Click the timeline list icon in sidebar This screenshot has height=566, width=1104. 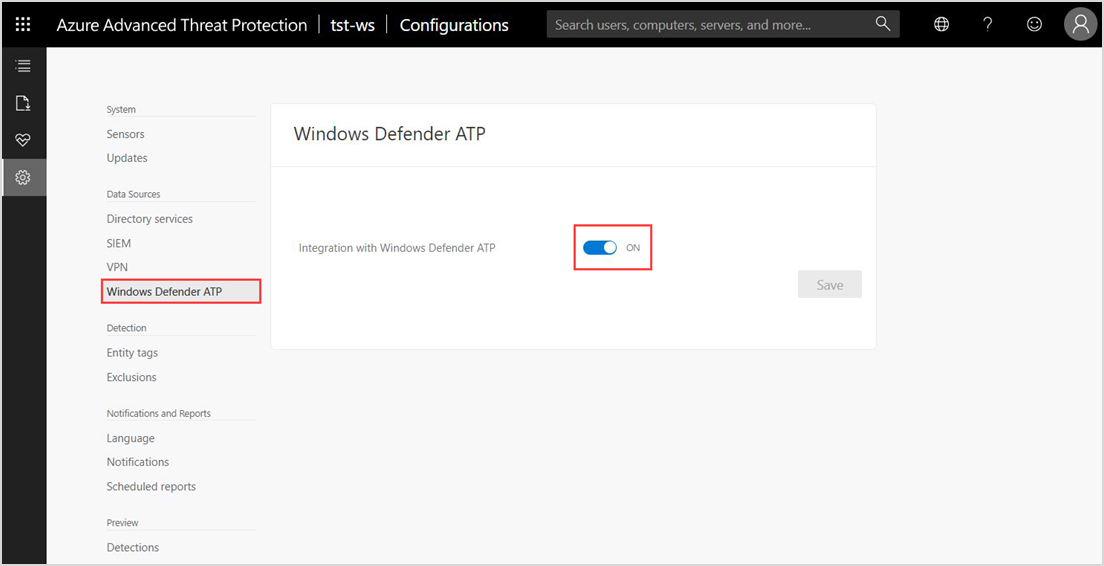click(23, 66)
